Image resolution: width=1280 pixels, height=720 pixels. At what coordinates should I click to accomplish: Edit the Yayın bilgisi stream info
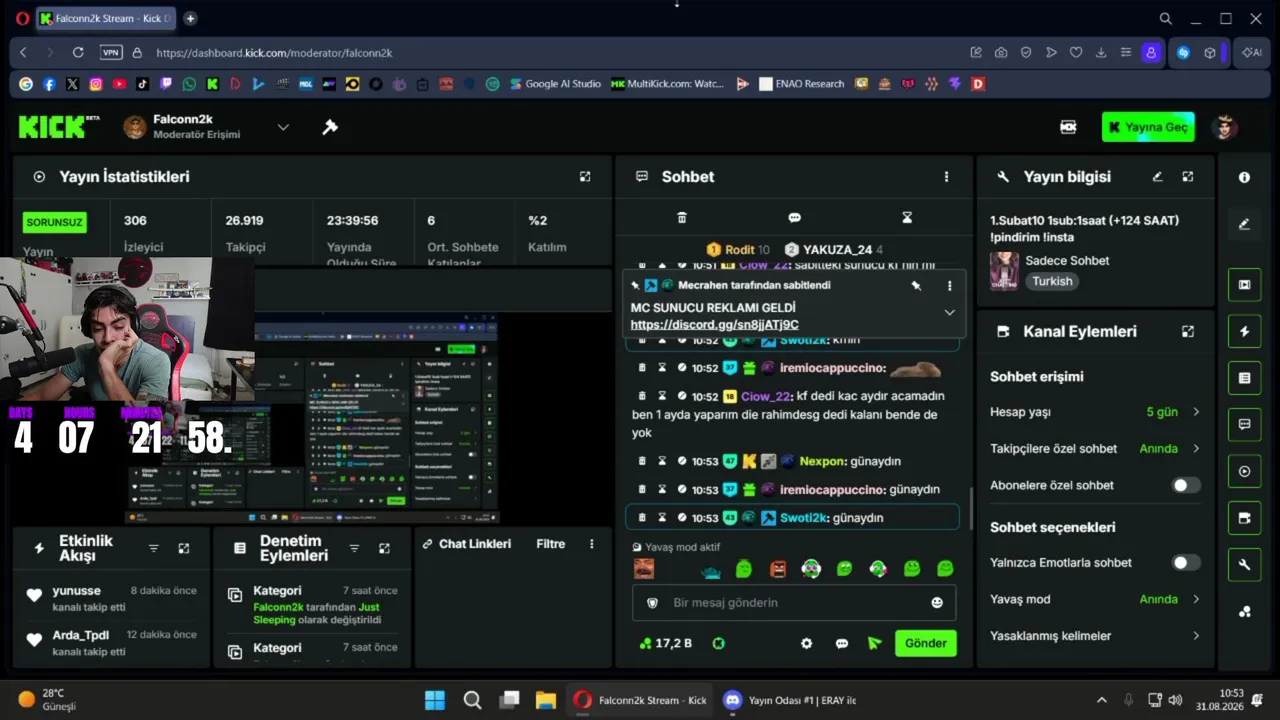(x=1157, y=177)
